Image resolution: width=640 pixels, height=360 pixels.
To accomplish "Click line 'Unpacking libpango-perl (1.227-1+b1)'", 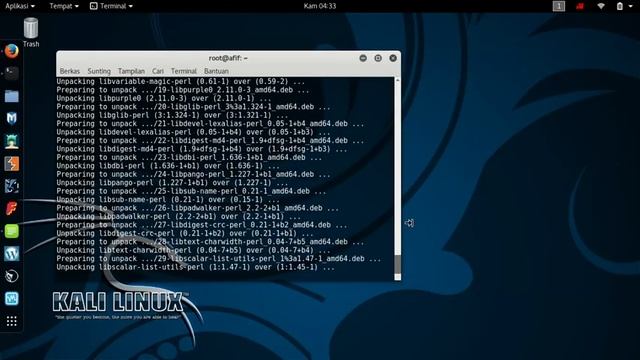I will tap(172, 183).
